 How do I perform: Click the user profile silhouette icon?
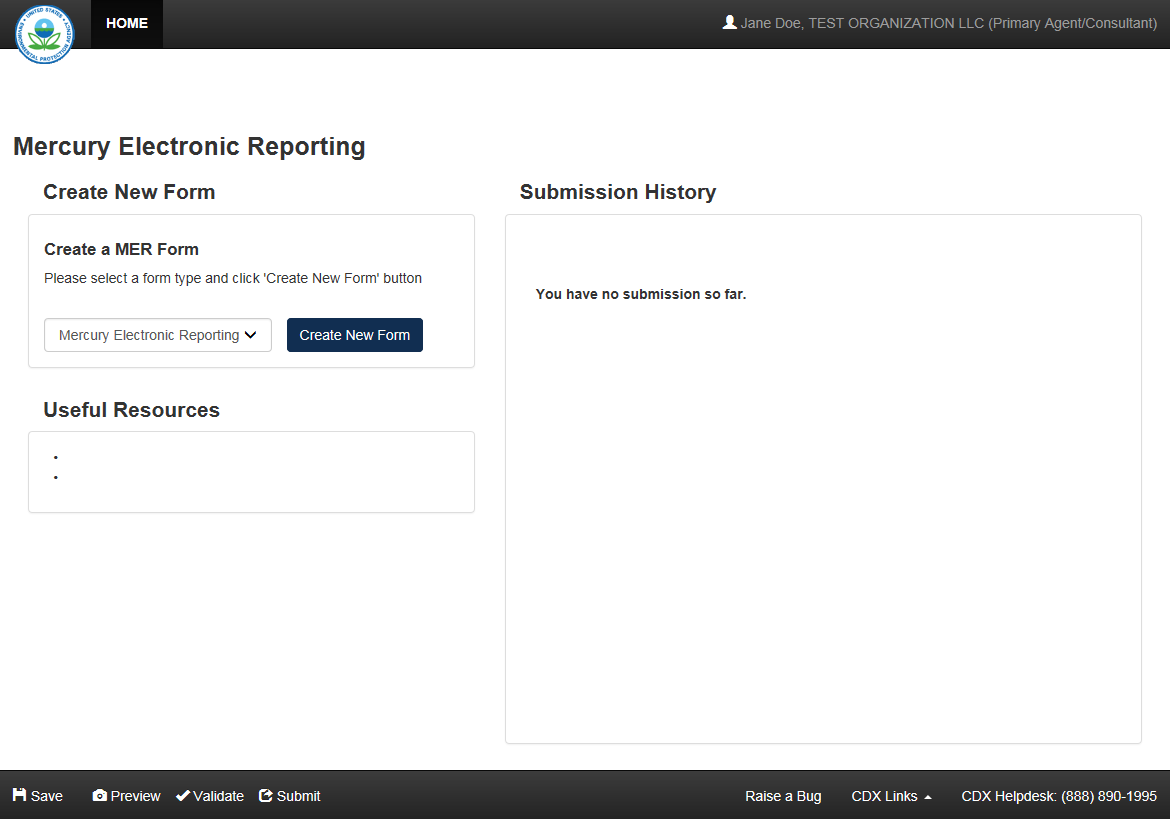[x=729, y=22]
